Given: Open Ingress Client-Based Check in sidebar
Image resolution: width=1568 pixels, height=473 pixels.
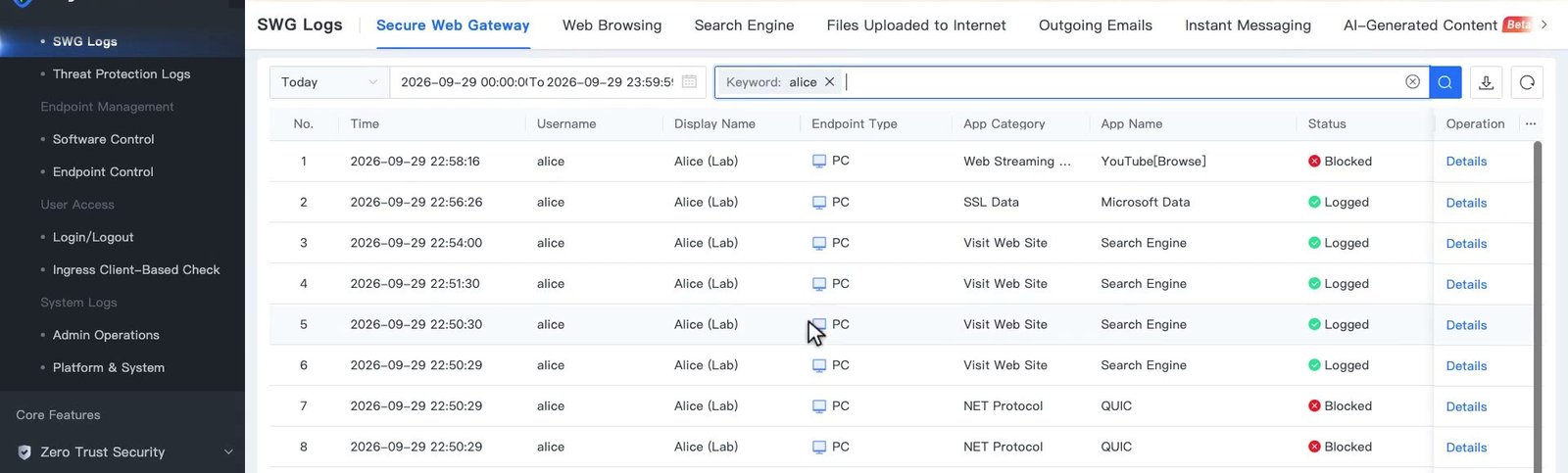Looking at the screenshot, I should pyautogui.click(x=136, y=270).
